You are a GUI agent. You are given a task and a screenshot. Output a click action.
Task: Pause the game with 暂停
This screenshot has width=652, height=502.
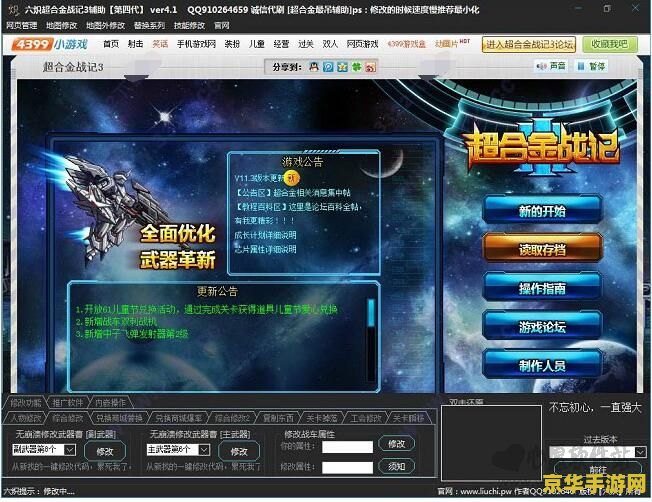point(591,66)
